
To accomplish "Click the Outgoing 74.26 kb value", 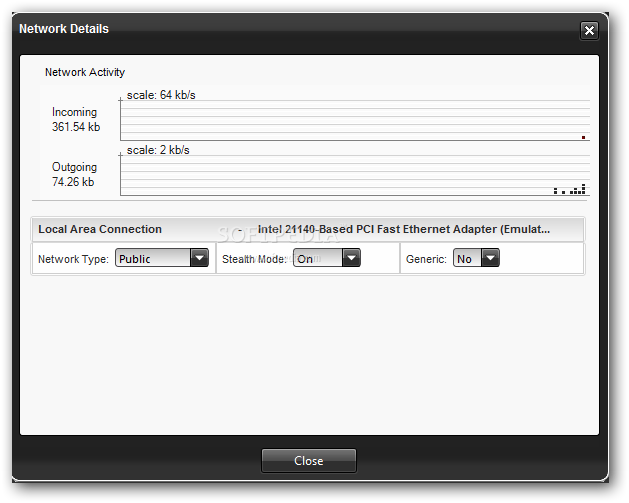I will (x=73, y=182).
